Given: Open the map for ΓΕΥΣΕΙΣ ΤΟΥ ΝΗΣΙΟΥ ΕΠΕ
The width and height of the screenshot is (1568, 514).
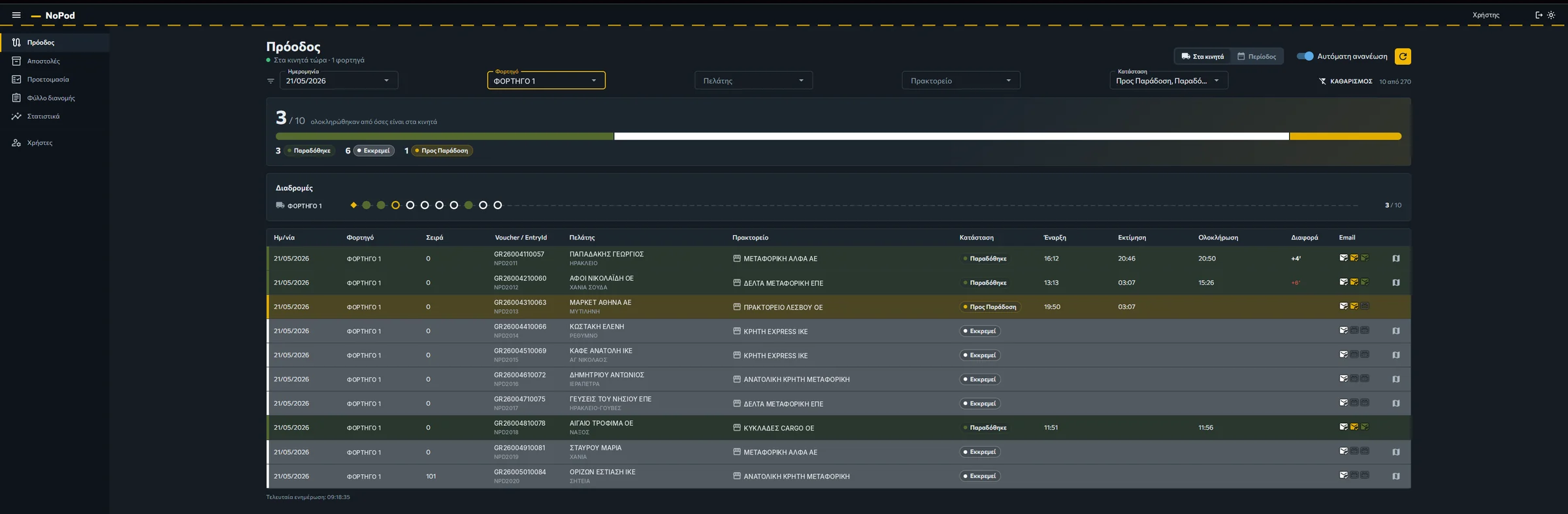Looking at the screenshot, I should tap(1396, 404).
